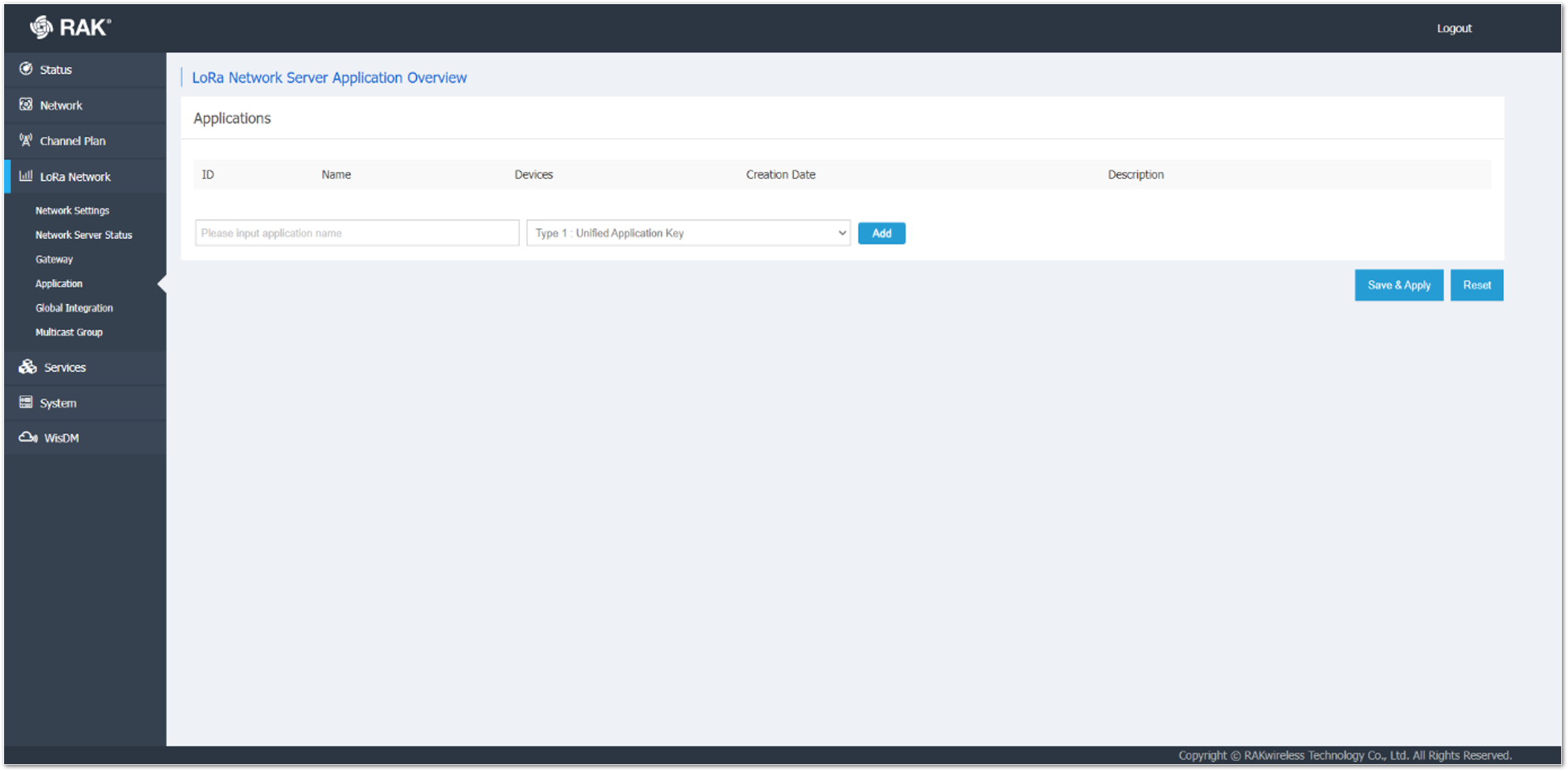Click the WisDM cloud icon
Screen dimensions: 1568x771
(x=27, y=438)
